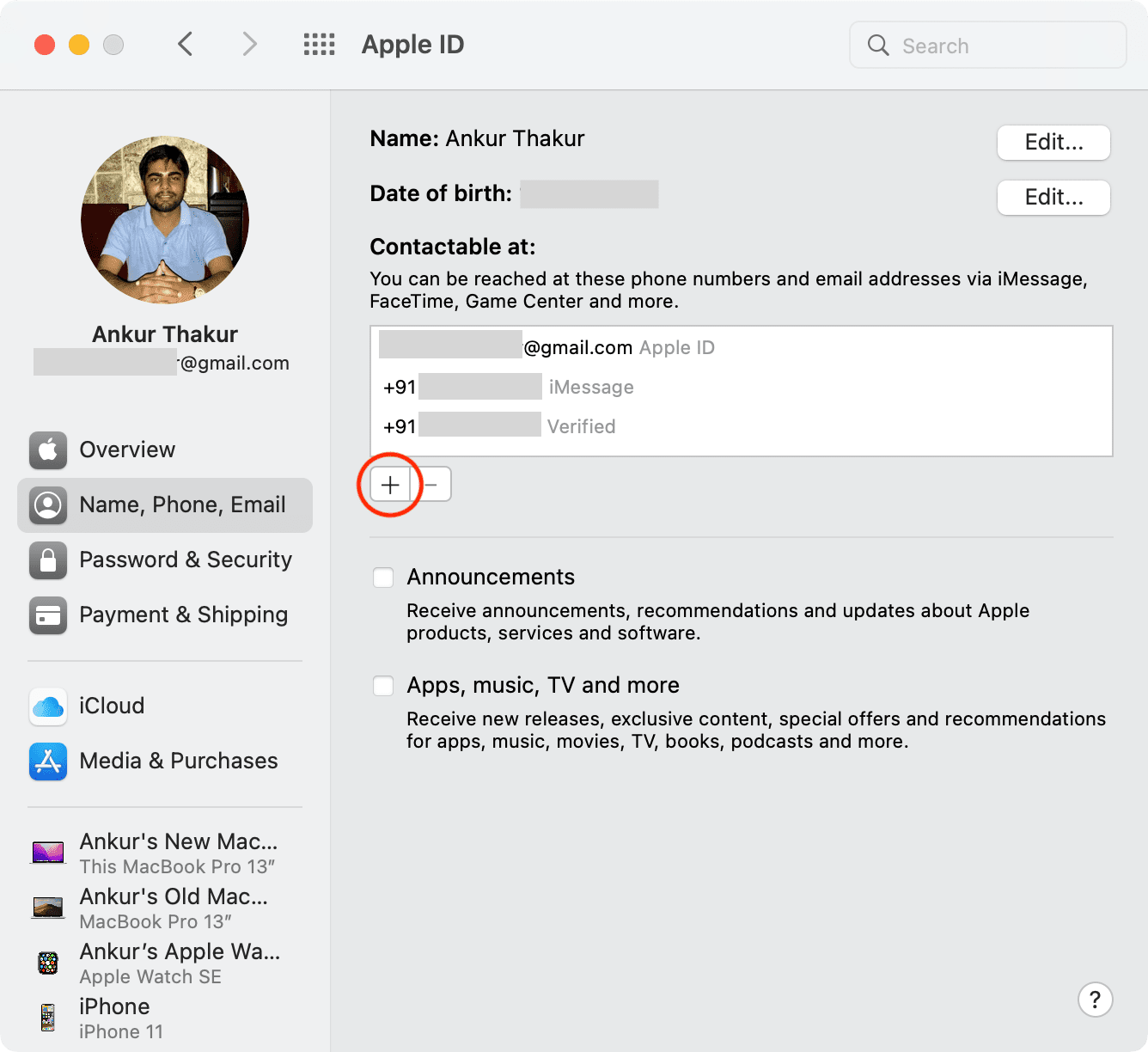Select Ankur's New Mac device

pyautogui.click(x=165, y=853)
